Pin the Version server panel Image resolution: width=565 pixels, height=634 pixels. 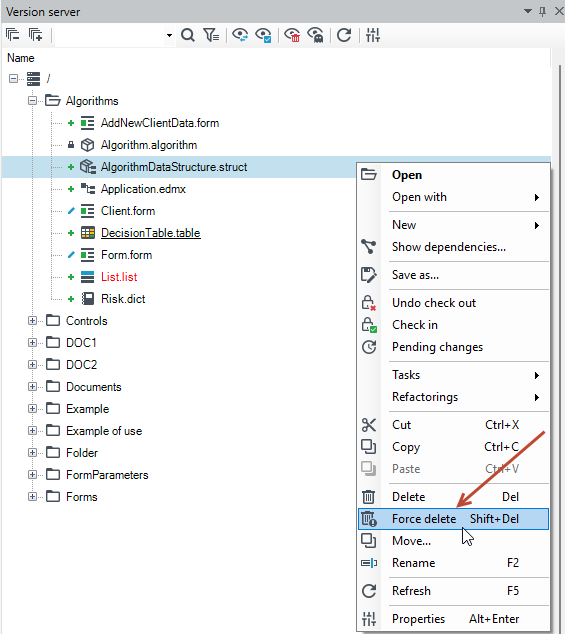(542, 11)
